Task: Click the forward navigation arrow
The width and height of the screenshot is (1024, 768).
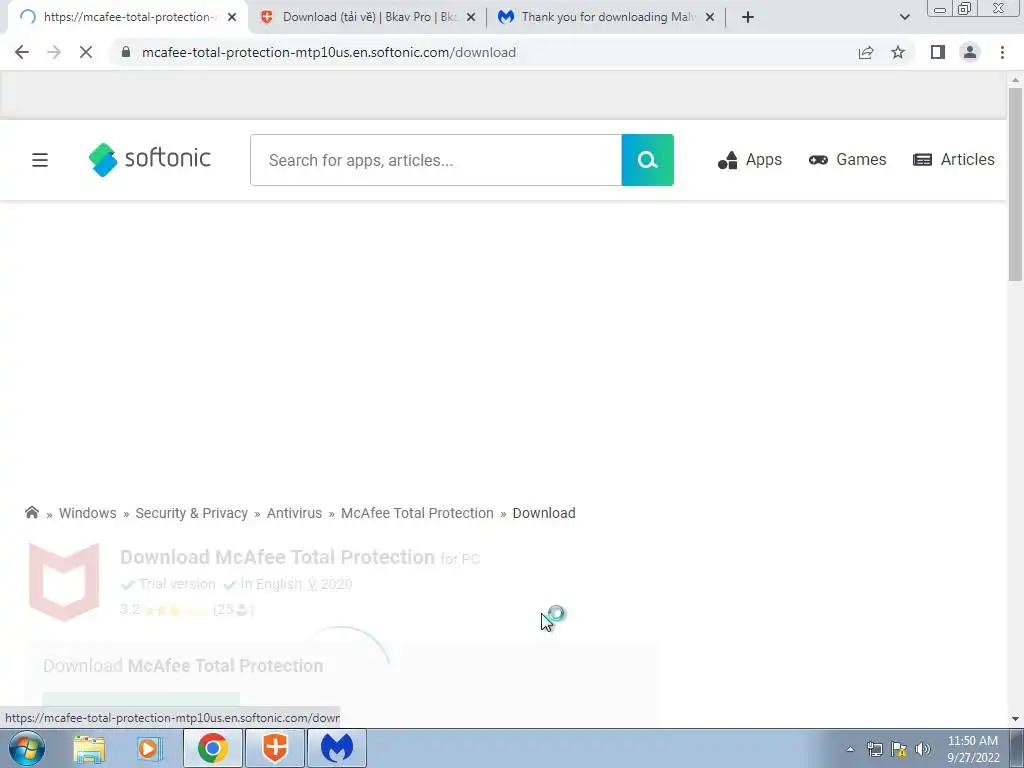Action: coord(54,52)
